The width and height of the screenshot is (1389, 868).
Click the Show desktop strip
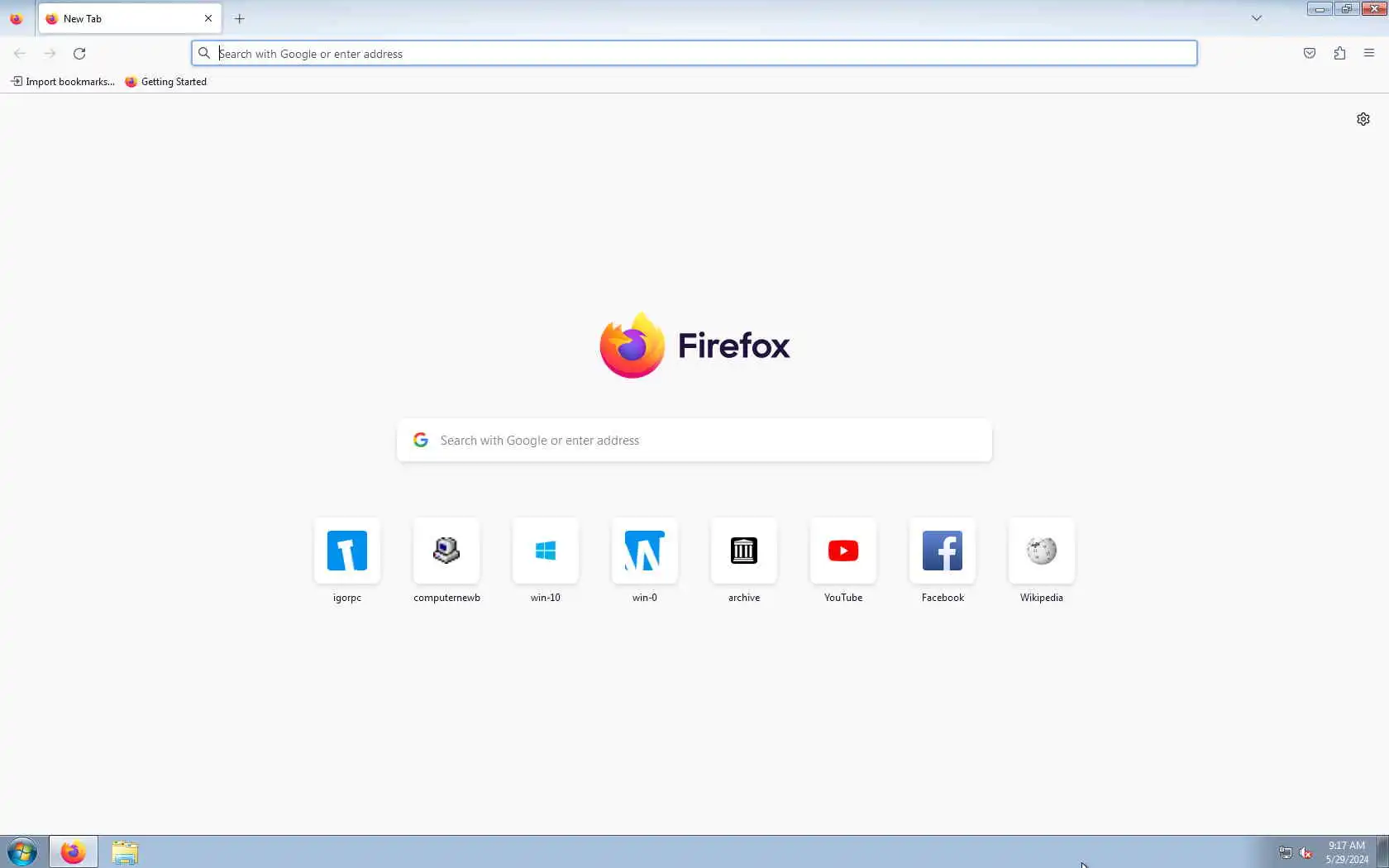pos(1382,851)
